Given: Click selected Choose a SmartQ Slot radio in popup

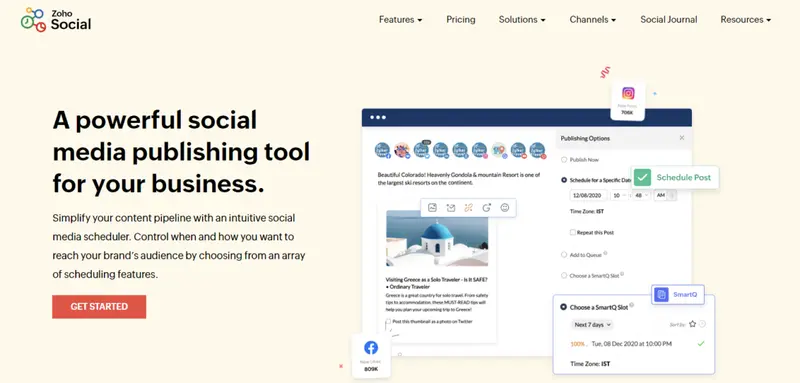Looking at the screenshot, I should 563,307.
